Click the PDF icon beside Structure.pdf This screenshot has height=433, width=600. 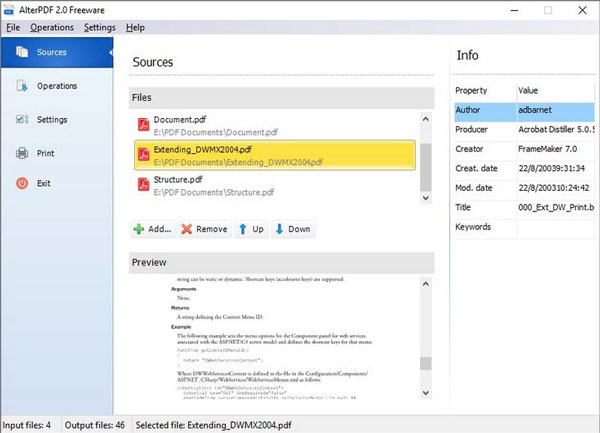coord(144,185)
